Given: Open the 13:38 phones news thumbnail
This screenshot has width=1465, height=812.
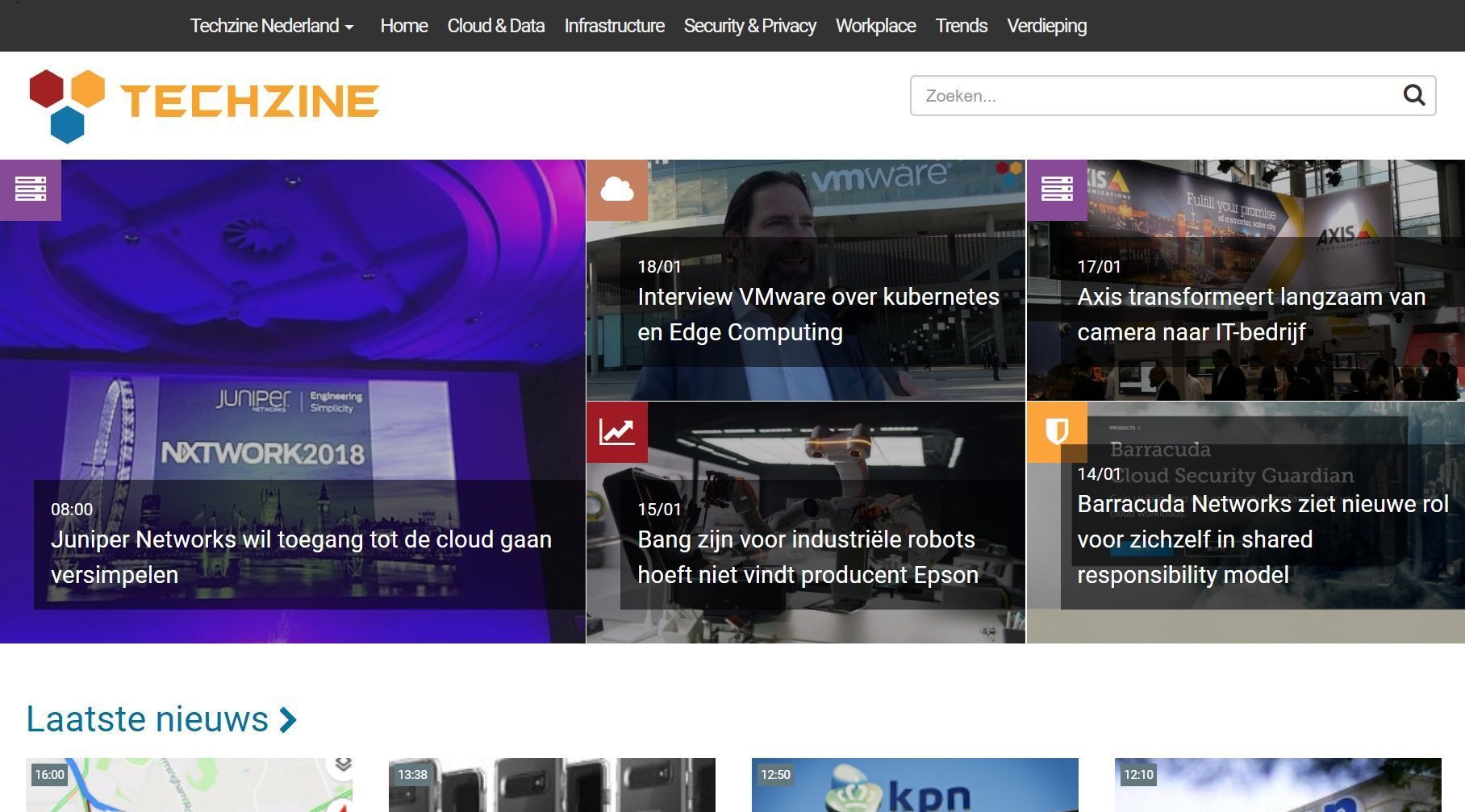Looking at the screenshot, I should [552, 785].
